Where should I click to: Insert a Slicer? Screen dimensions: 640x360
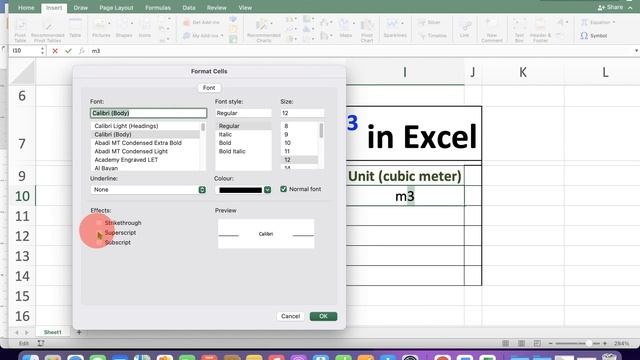(429, 22)
